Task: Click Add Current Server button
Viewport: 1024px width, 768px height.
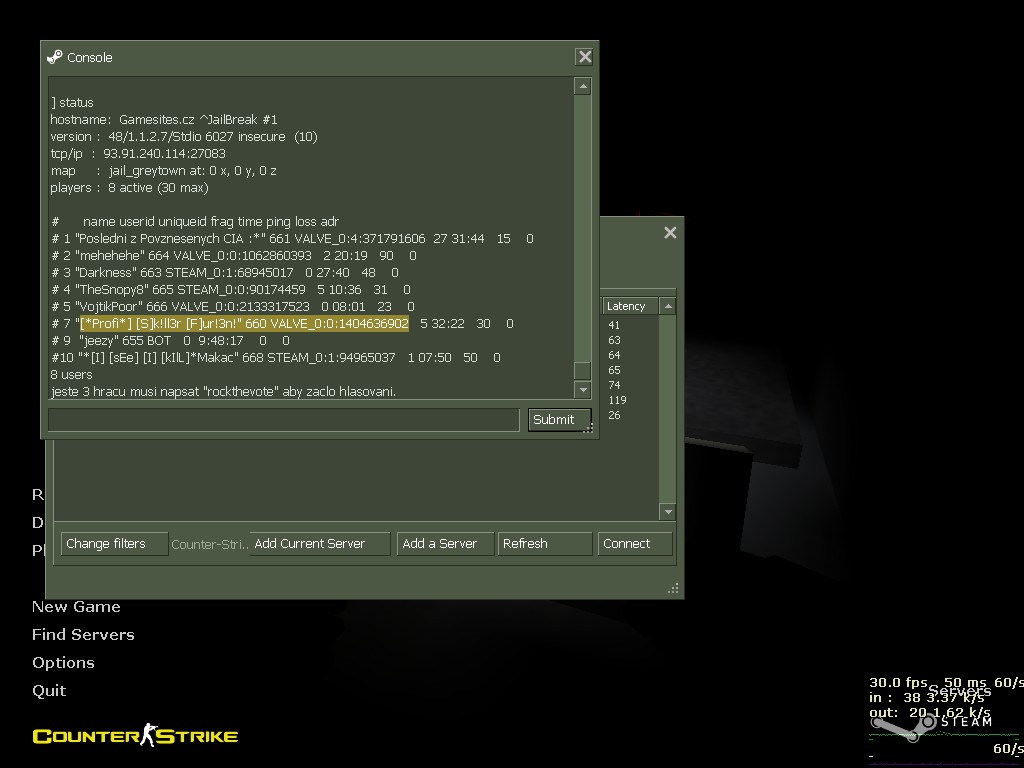Action: (x=320, y=544)
